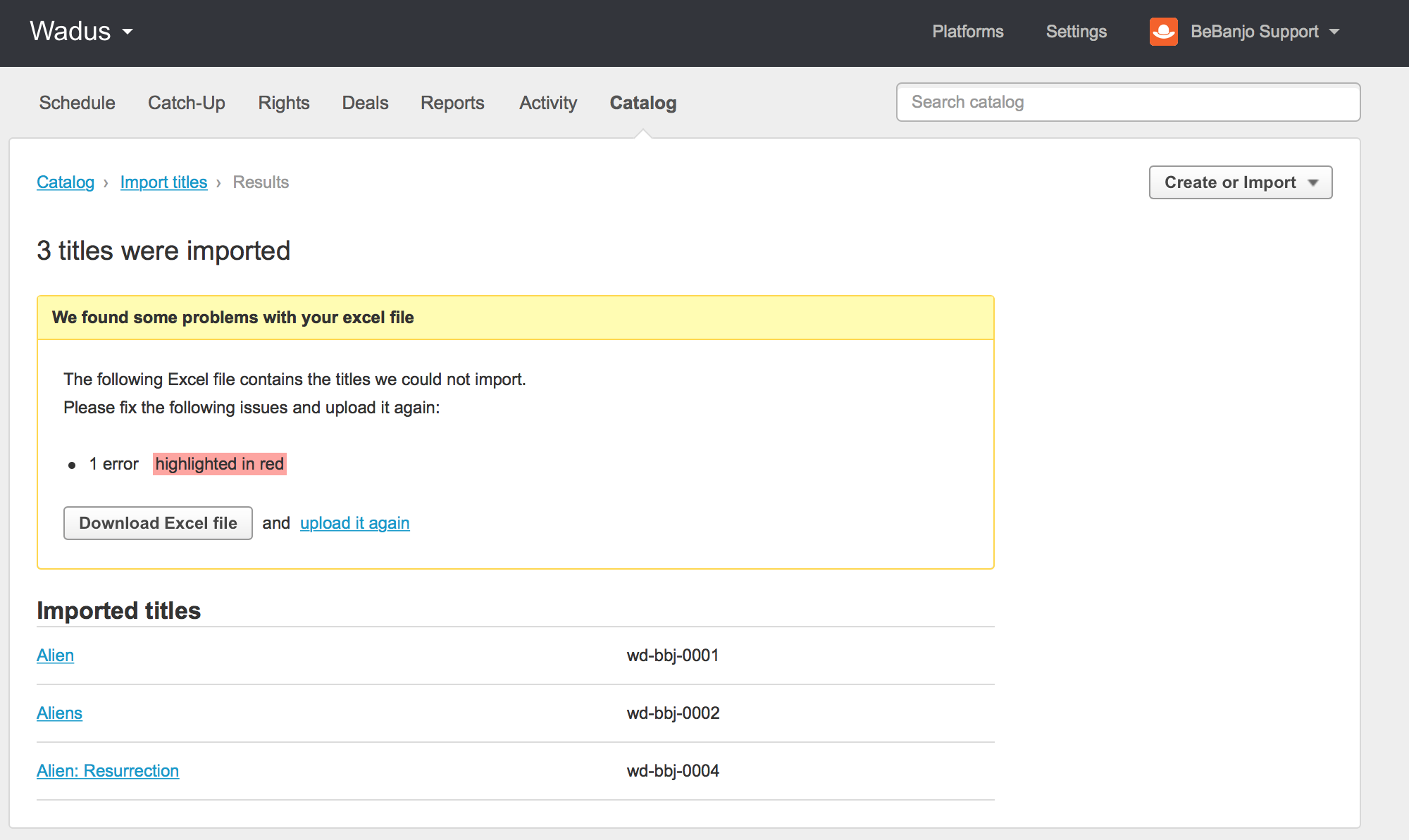Open the Alien: Resurrection title
The width and height of the screenshot is (1409, 840).
108,771
